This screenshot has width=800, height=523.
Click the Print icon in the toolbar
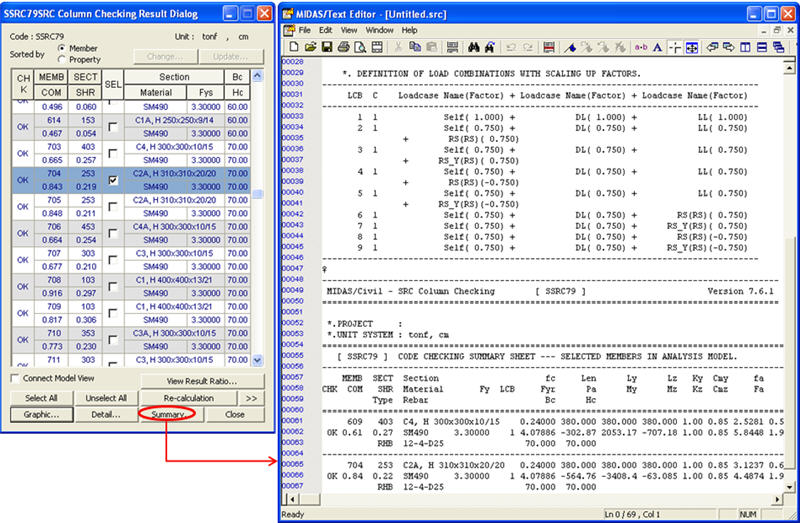click(341, 47)
